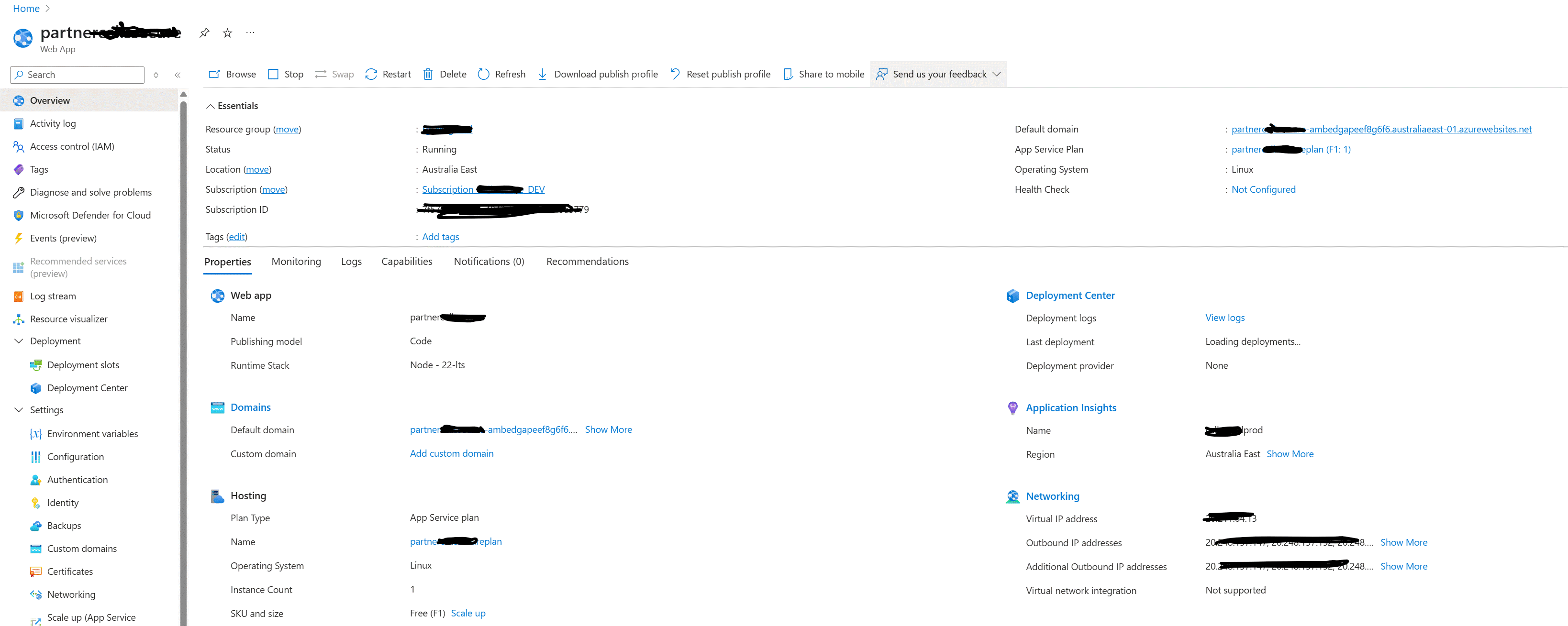Click the expand/collapse all arrows next to search

156,75
